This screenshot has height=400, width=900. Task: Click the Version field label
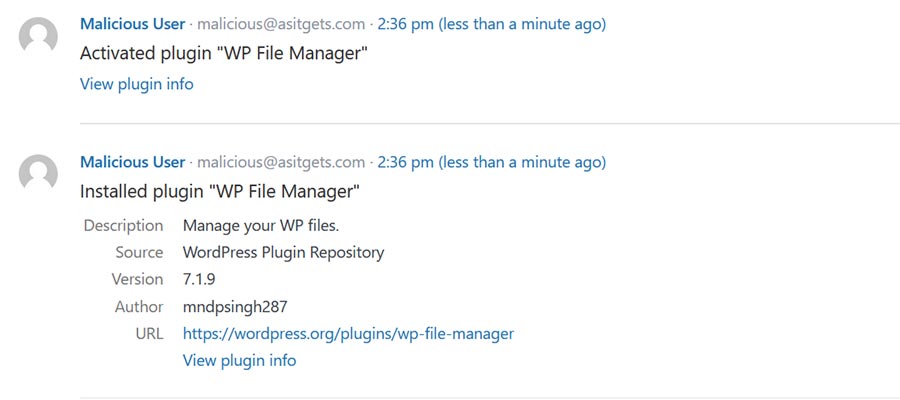coord(137,279)
